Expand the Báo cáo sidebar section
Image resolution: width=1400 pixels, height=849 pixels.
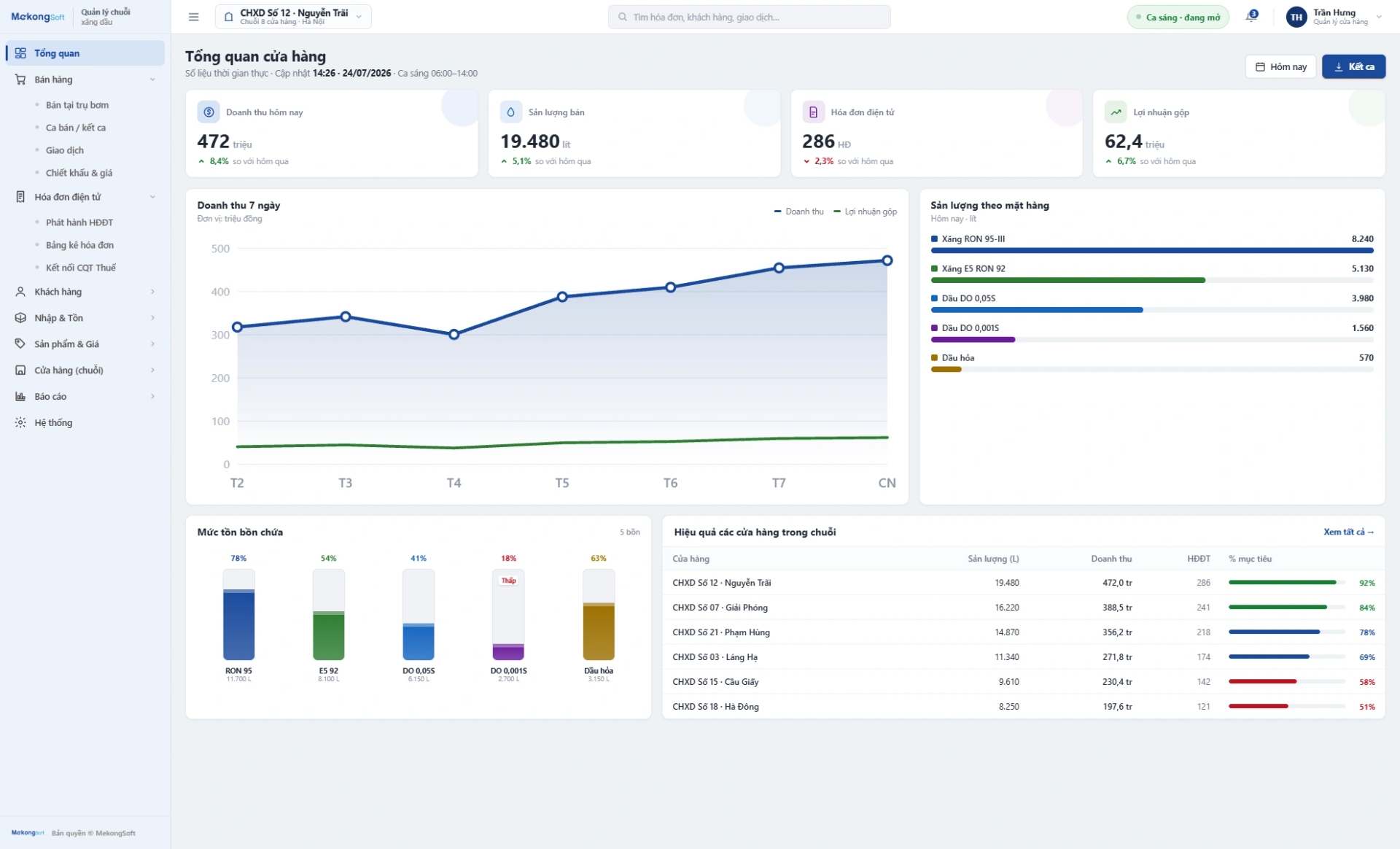click(x=85, y=397)
